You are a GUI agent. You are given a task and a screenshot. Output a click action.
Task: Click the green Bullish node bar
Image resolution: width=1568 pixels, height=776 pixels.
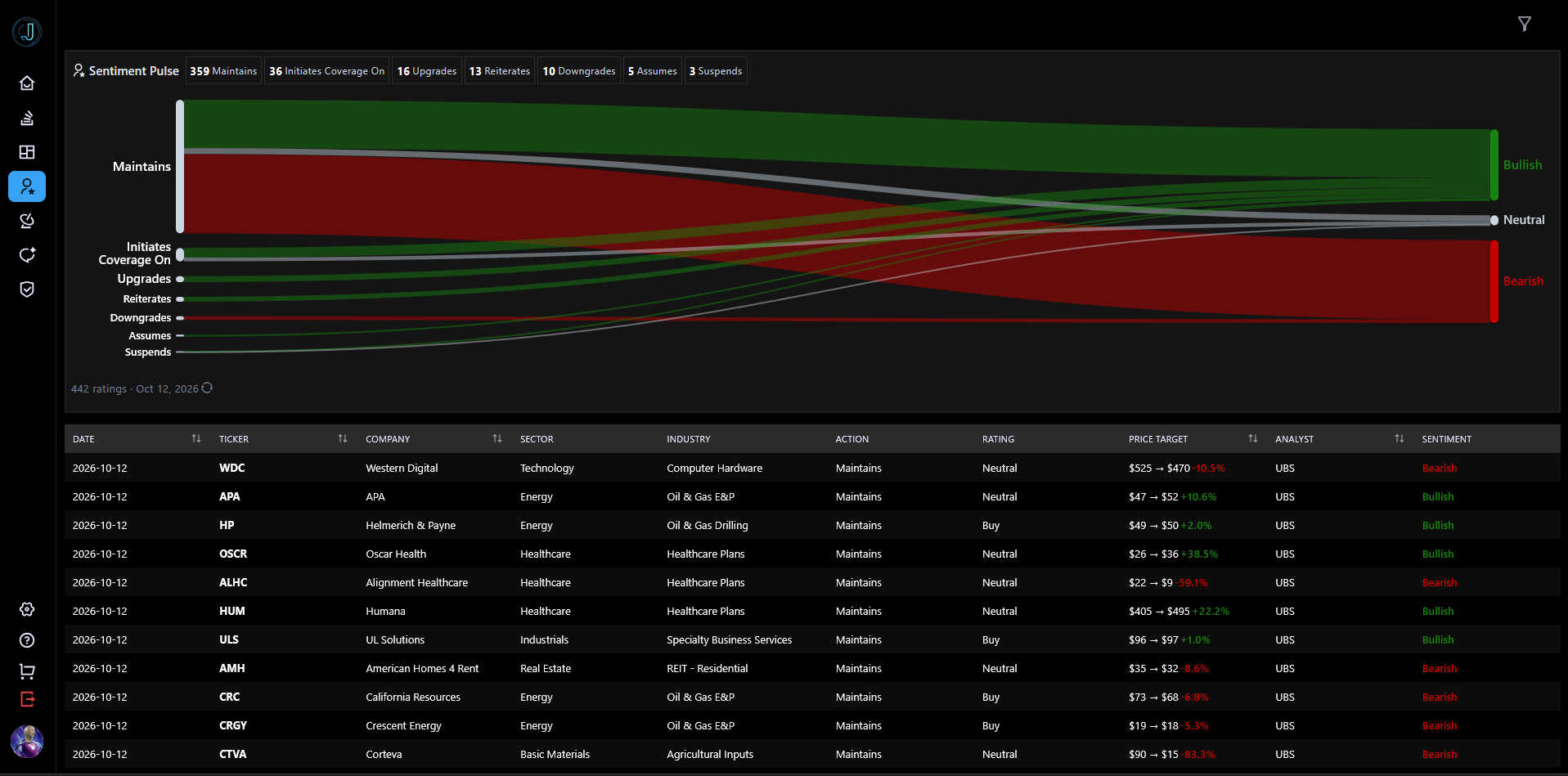click(x=1494, y=164)
